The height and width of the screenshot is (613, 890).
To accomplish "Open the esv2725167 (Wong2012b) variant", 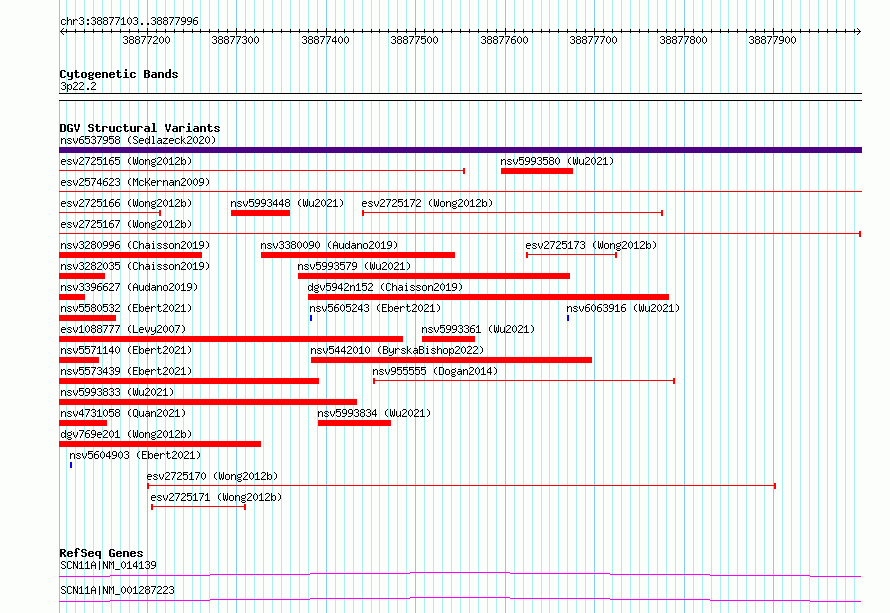I will click(x=126, y=224).
